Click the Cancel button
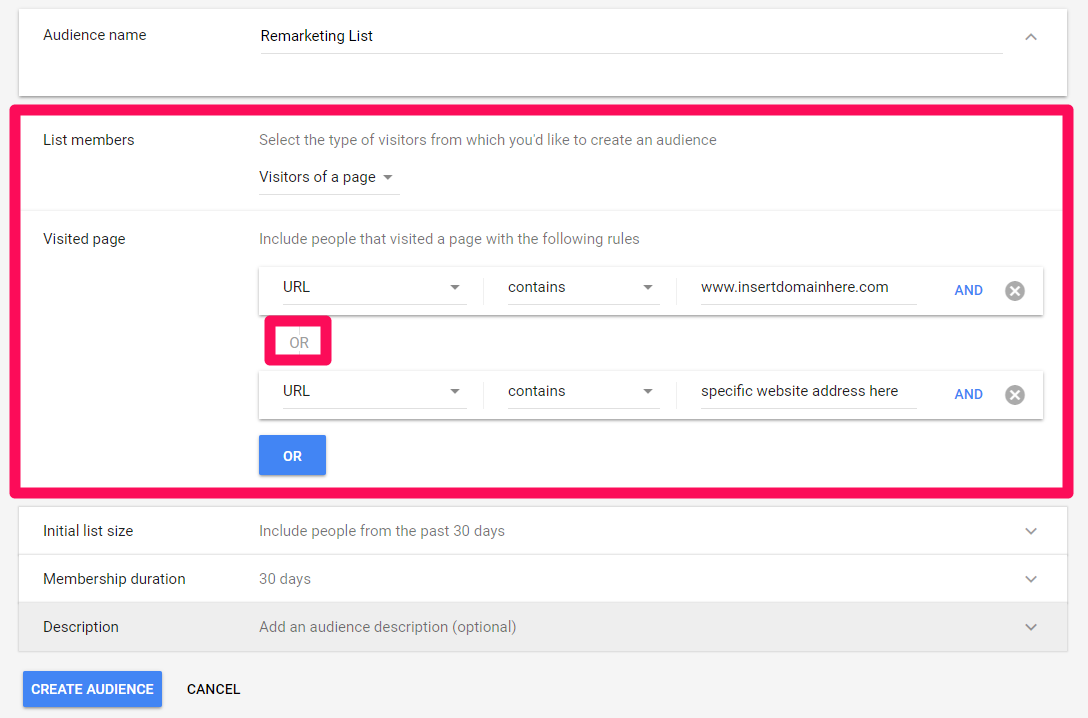This screenshot has width=1088, height=718. pos(213,689)
